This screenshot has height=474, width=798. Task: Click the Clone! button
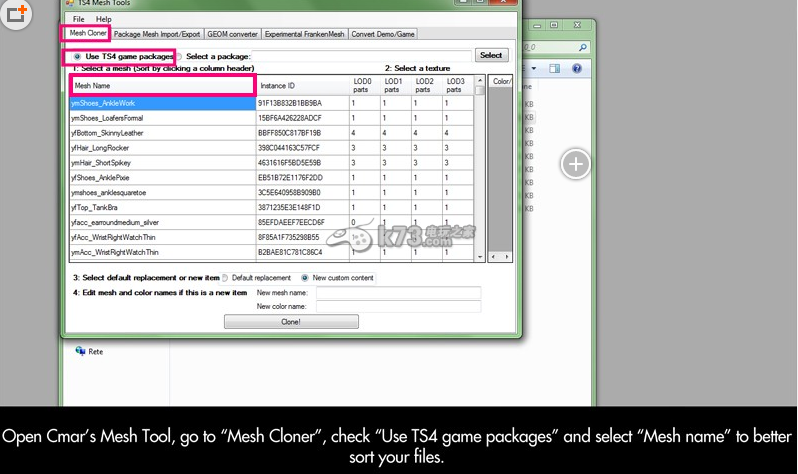(x=290, y=322)
